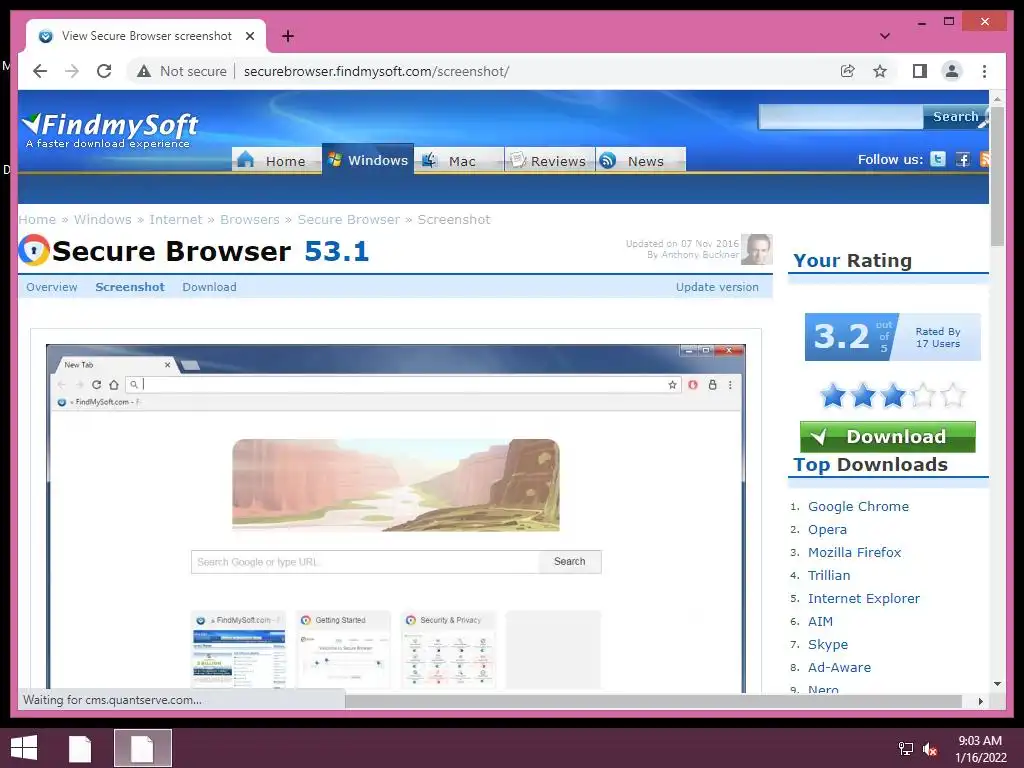This screenshot has width=1024, height=768.
Task: Open a new tab with plus icon
Action: coord(287,36)
